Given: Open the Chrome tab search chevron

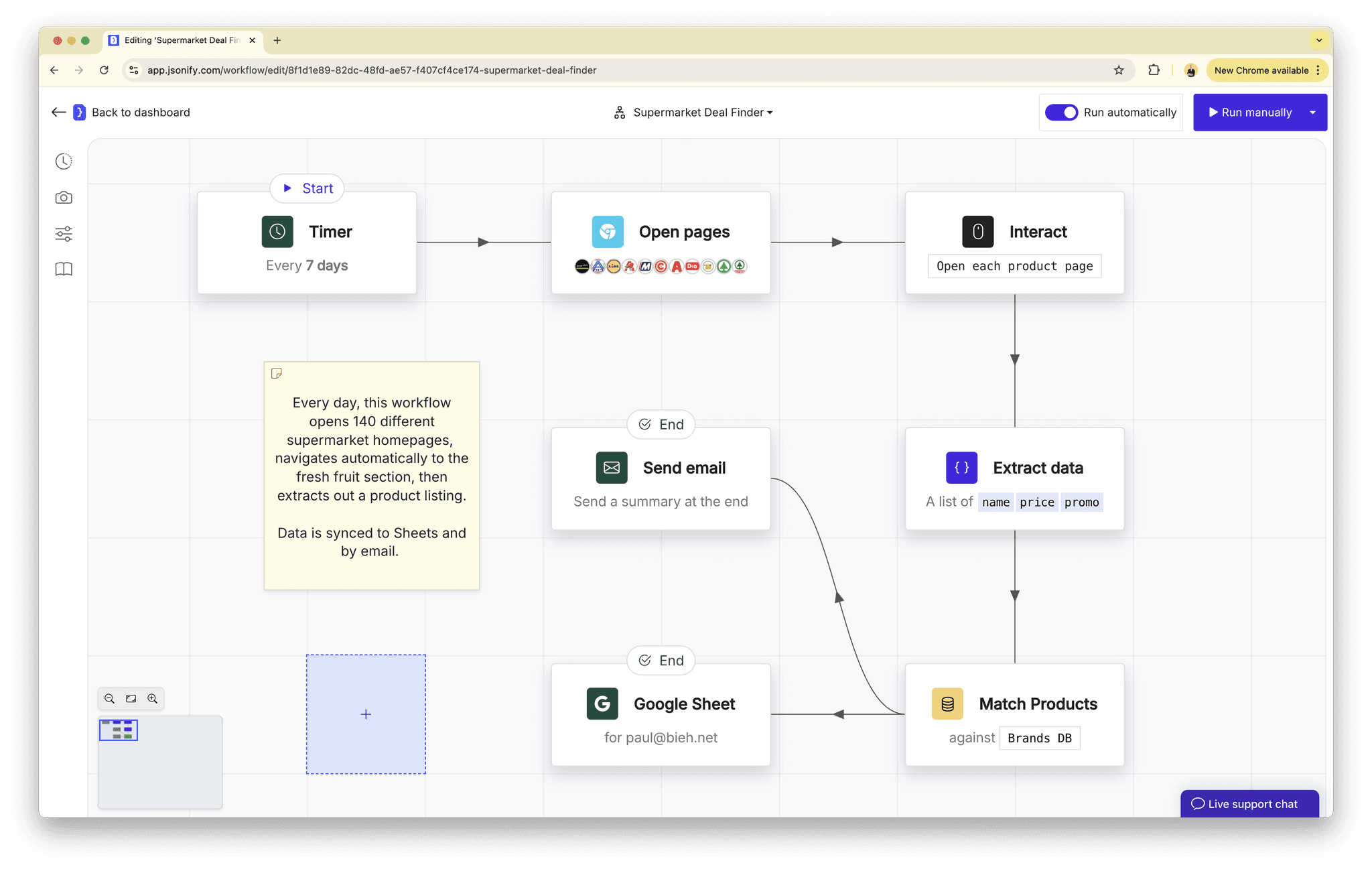Looking at the screenshot, I should tap(1319, 40).
